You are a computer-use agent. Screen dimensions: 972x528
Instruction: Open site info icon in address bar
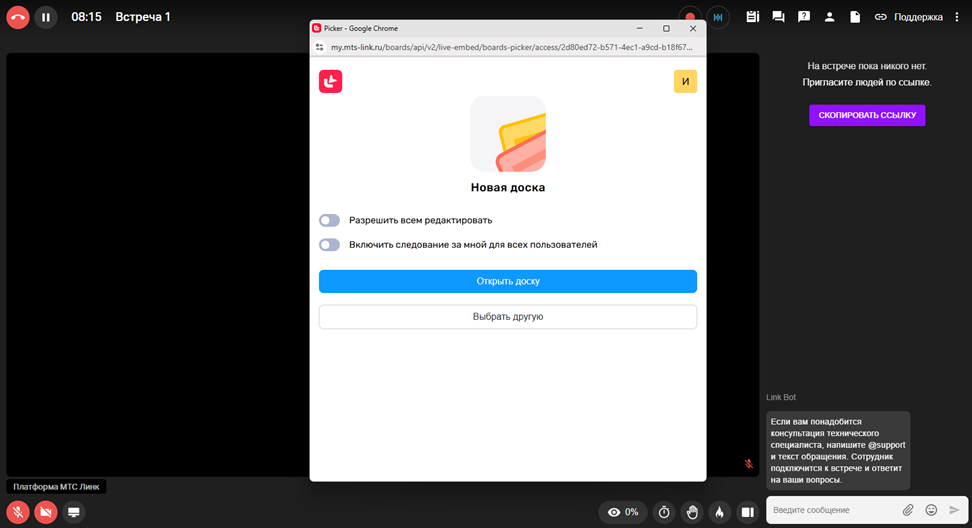320,47
